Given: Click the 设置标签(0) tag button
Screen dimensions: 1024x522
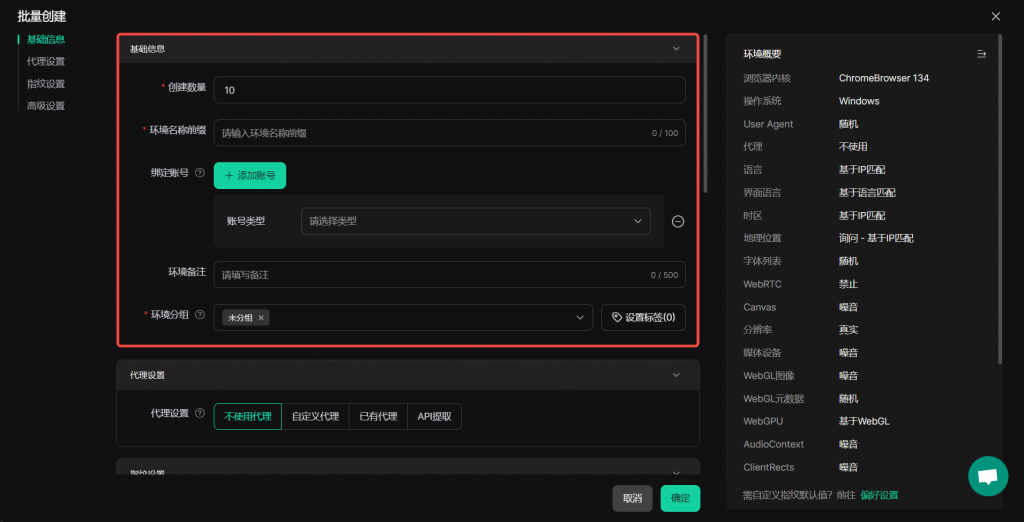Looking at the screenshot, I should [643, 318].
